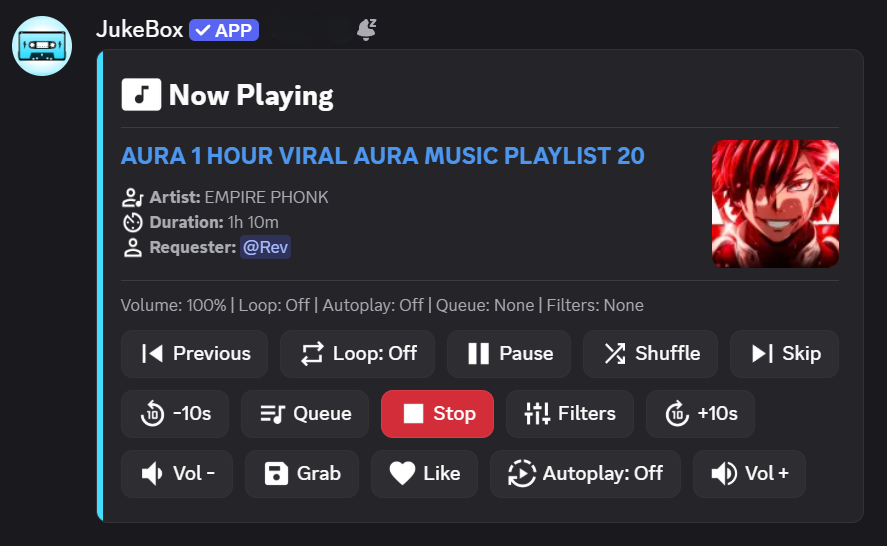Stop the music playback
The height and width of the screenshot is (546, 887).
click(x=437, y=414)
